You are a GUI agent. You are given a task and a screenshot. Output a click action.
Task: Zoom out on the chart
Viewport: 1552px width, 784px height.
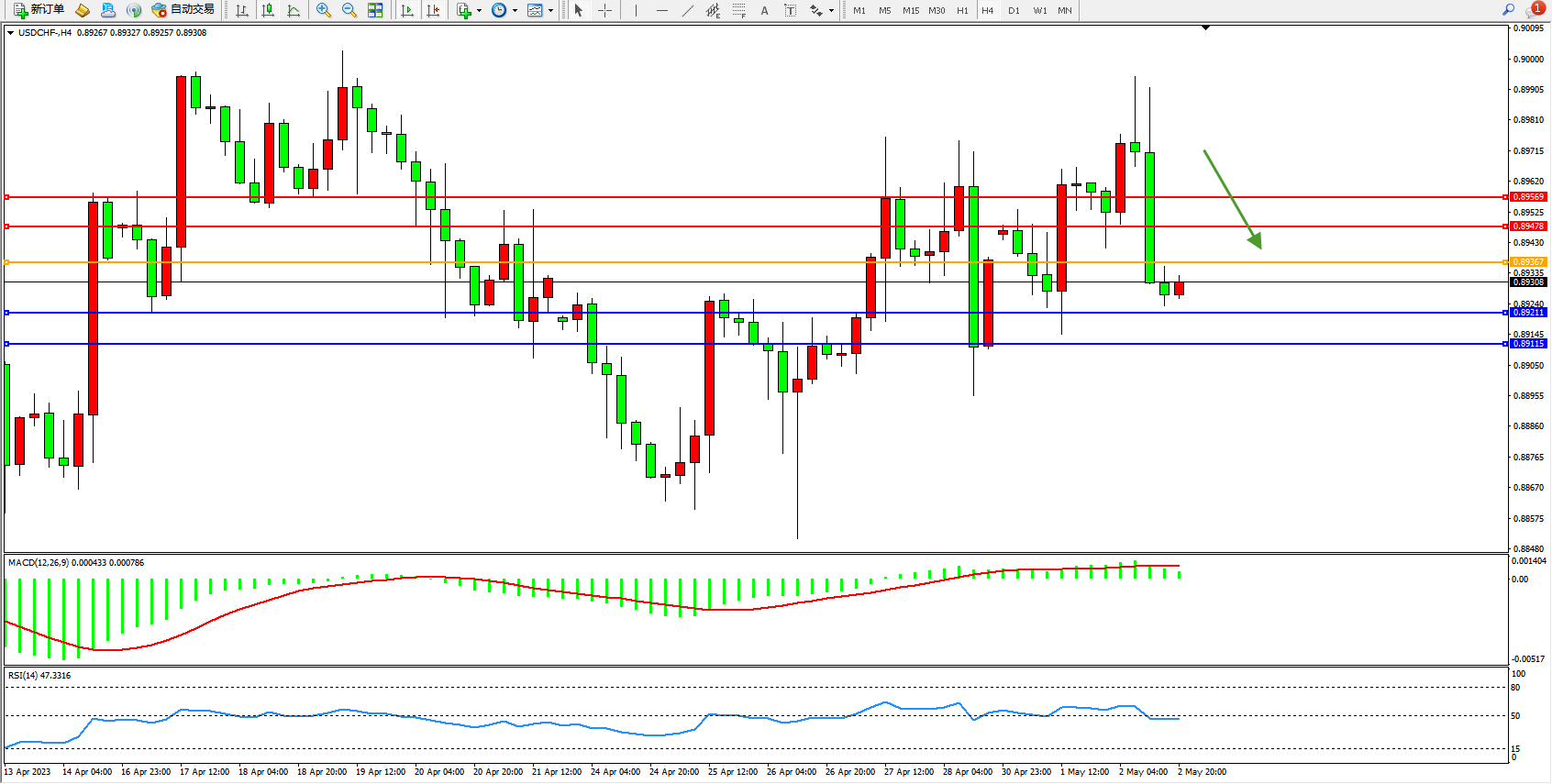pyautogui.click(x=349, y=10)
